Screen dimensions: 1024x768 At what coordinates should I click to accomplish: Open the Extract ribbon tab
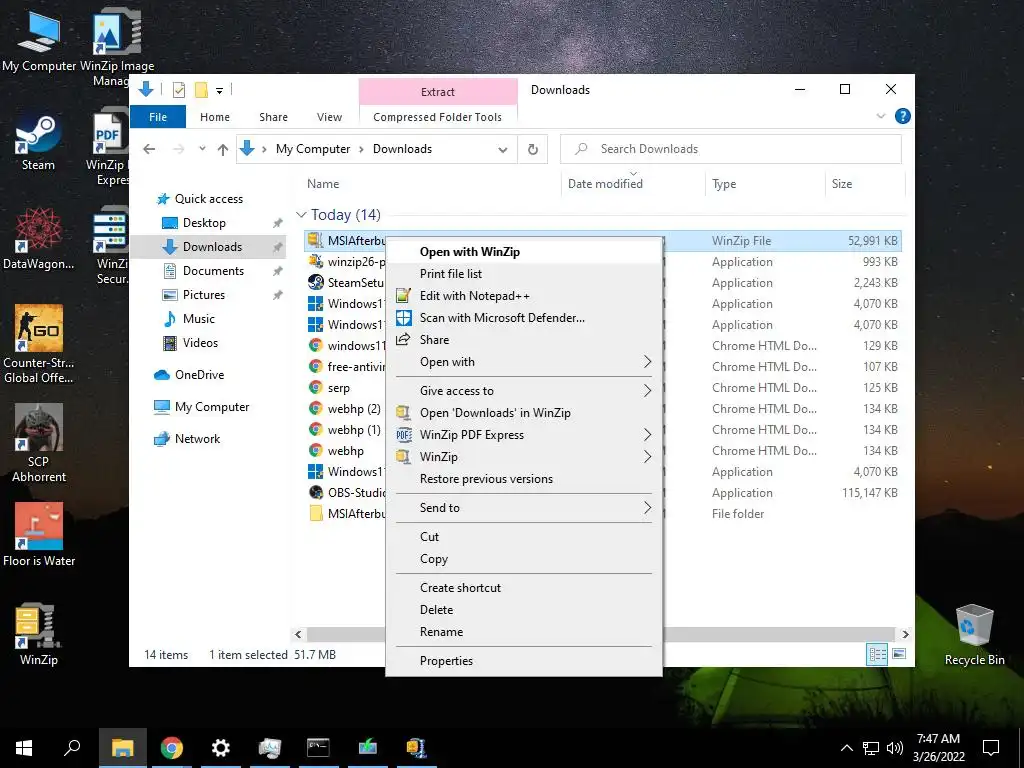click(x=438, y=92)
